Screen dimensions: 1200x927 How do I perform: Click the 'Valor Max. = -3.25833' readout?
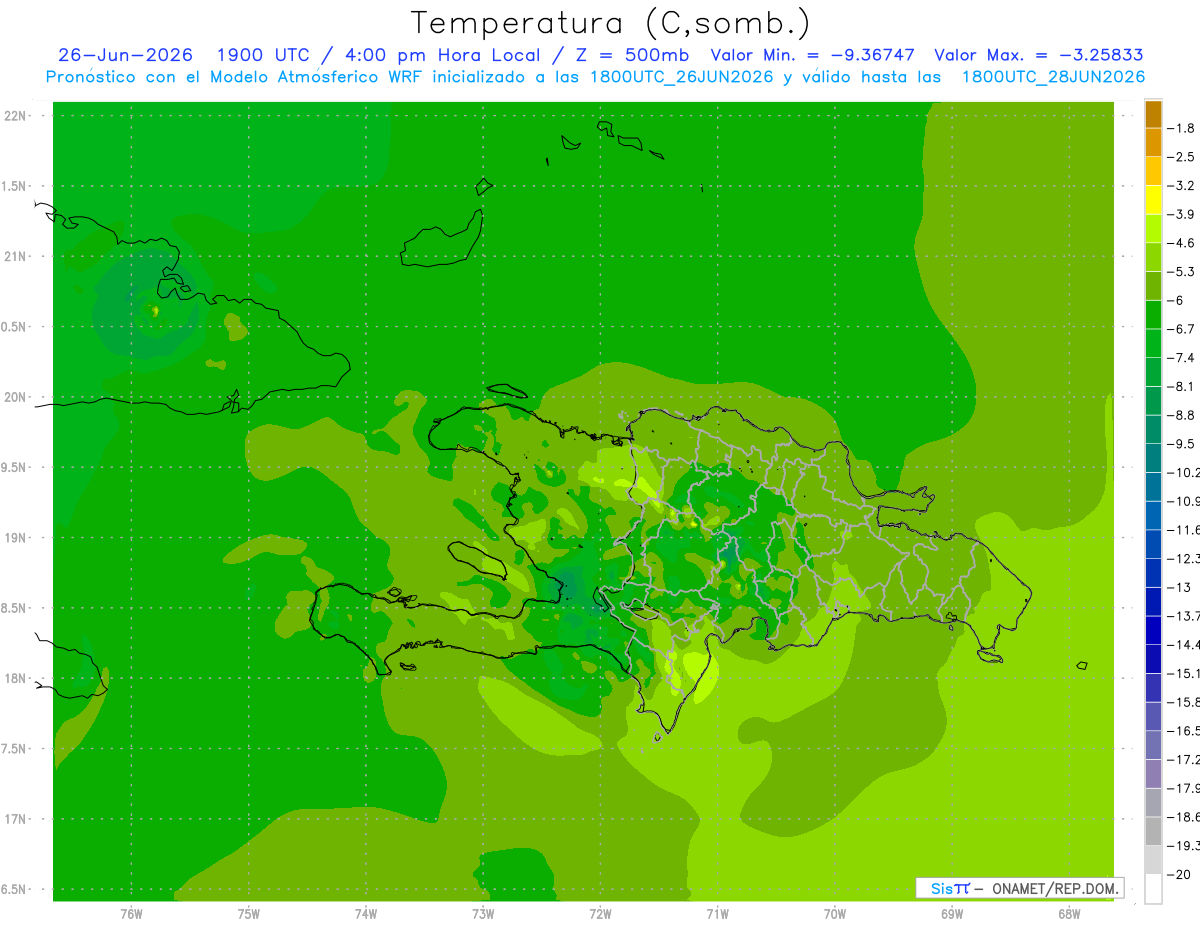(1039, 55)
